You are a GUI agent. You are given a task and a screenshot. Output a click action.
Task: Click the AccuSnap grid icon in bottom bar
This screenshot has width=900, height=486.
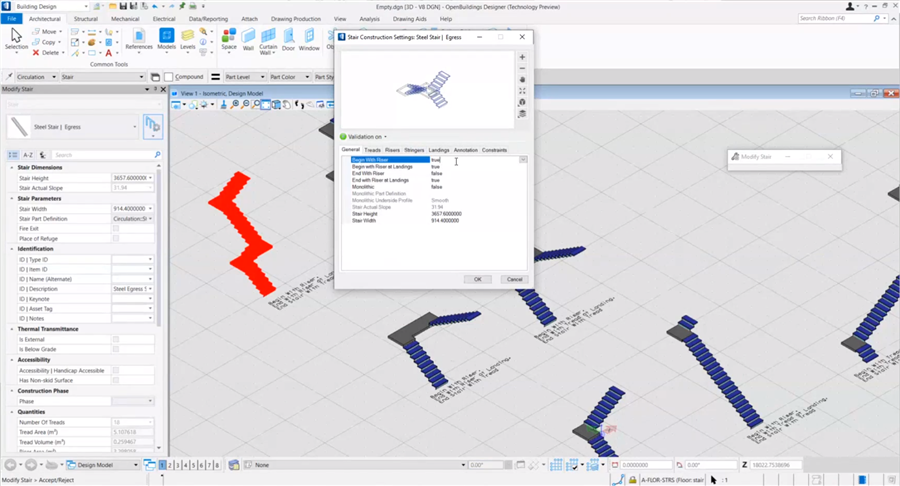(556, 465)
